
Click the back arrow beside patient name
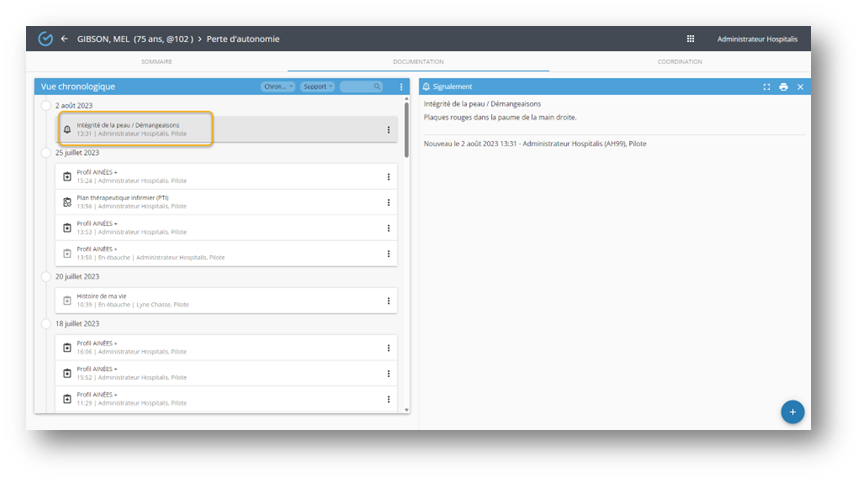tap(64, 39)
